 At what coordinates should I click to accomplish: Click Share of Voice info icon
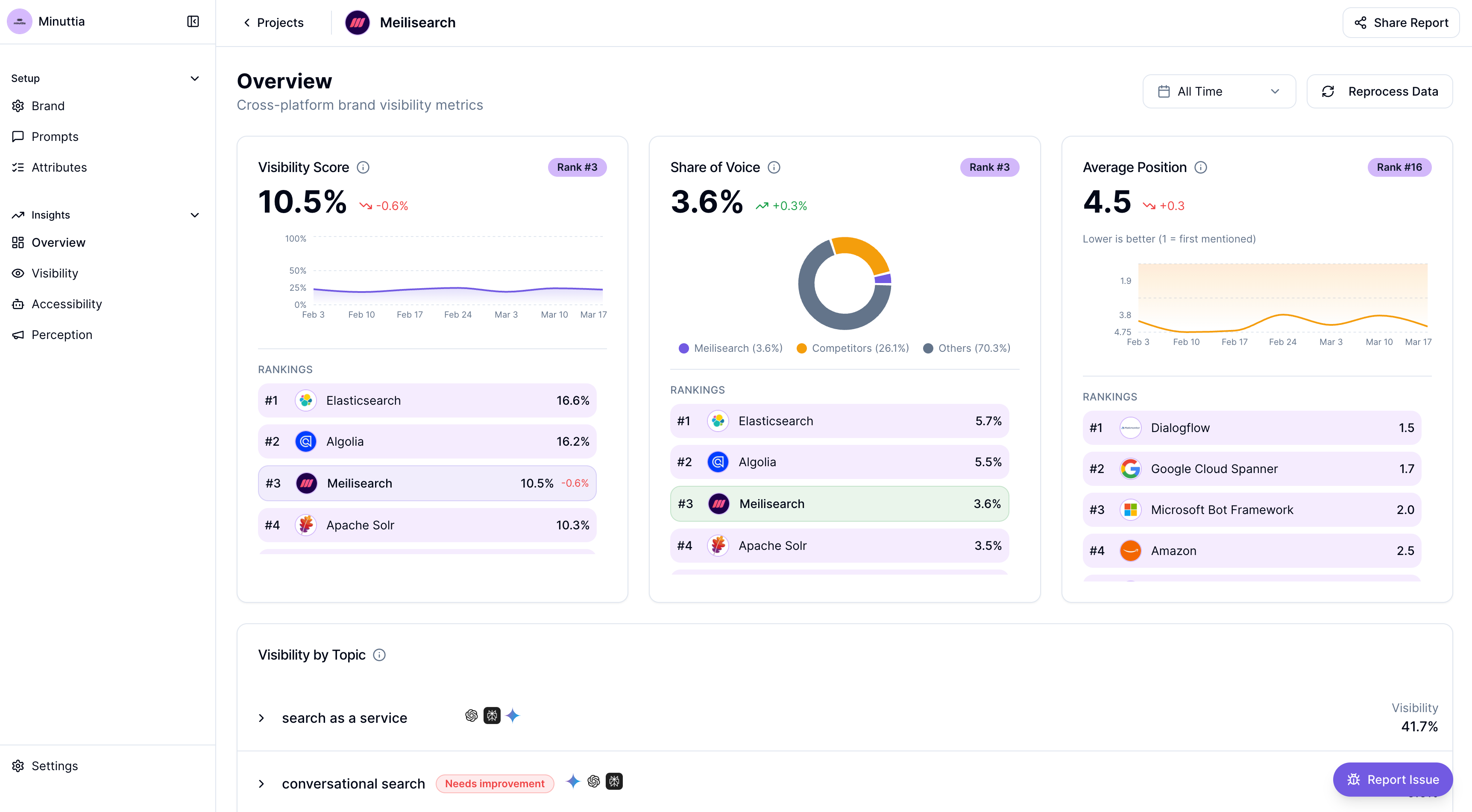pos(774,167)
